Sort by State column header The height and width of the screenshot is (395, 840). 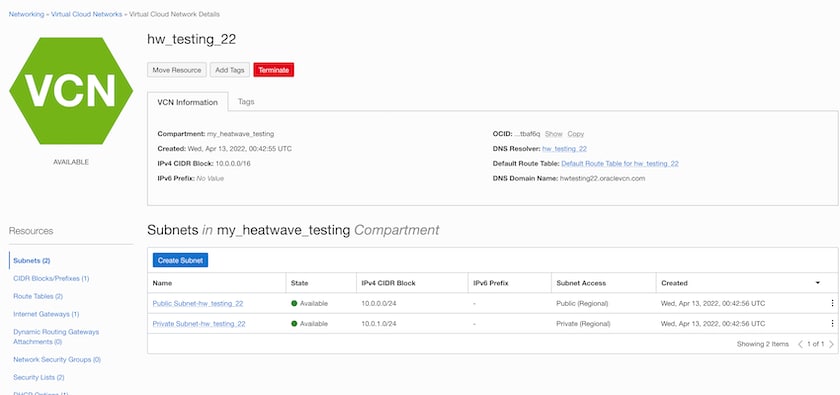(x=299, y=283)
